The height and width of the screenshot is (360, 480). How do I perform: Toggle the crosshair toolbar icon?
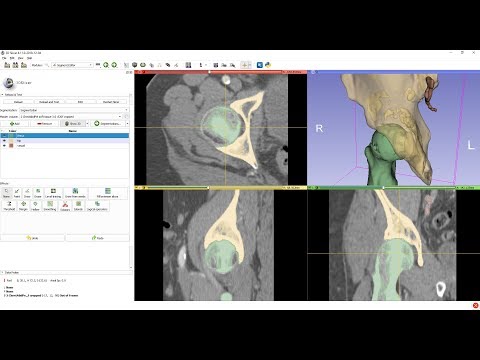tap(244, 65)
